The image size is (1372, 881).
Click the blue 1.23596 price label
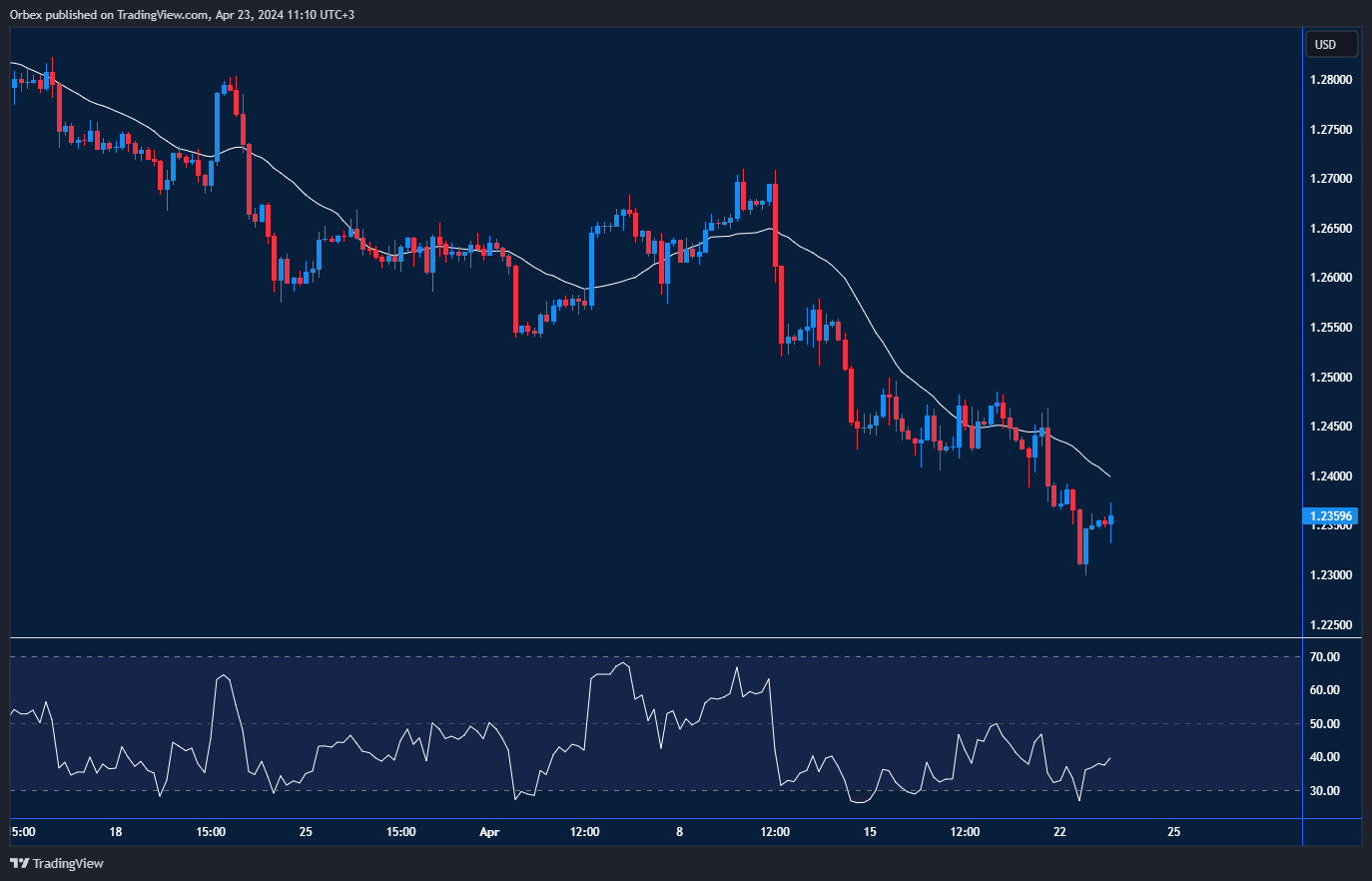click(1331, 515)
